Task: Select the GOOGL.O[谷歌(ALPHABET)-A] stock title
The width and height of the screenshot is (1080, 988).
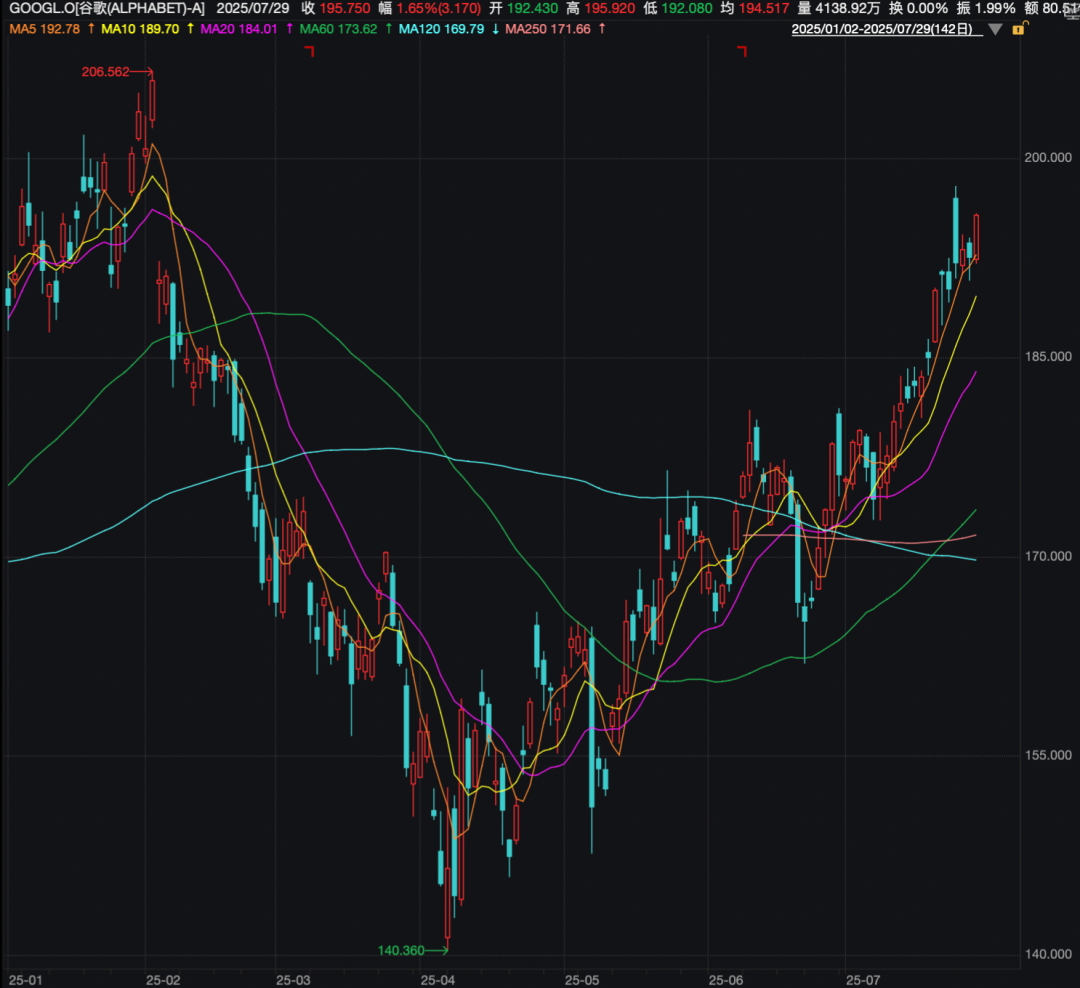Action: point(107,9)
